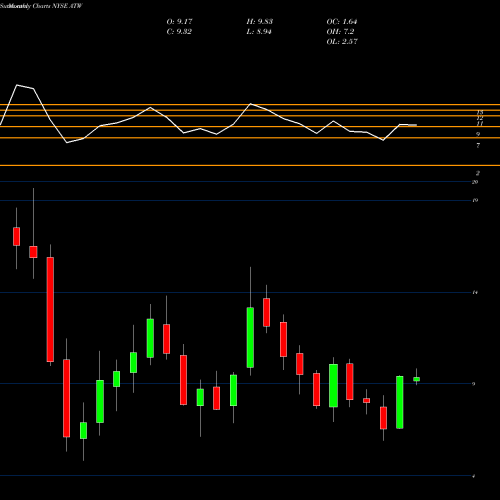This screenshot has width=500, height=500.
Task: Click the tallest red candle body
Action: [50, 309]
